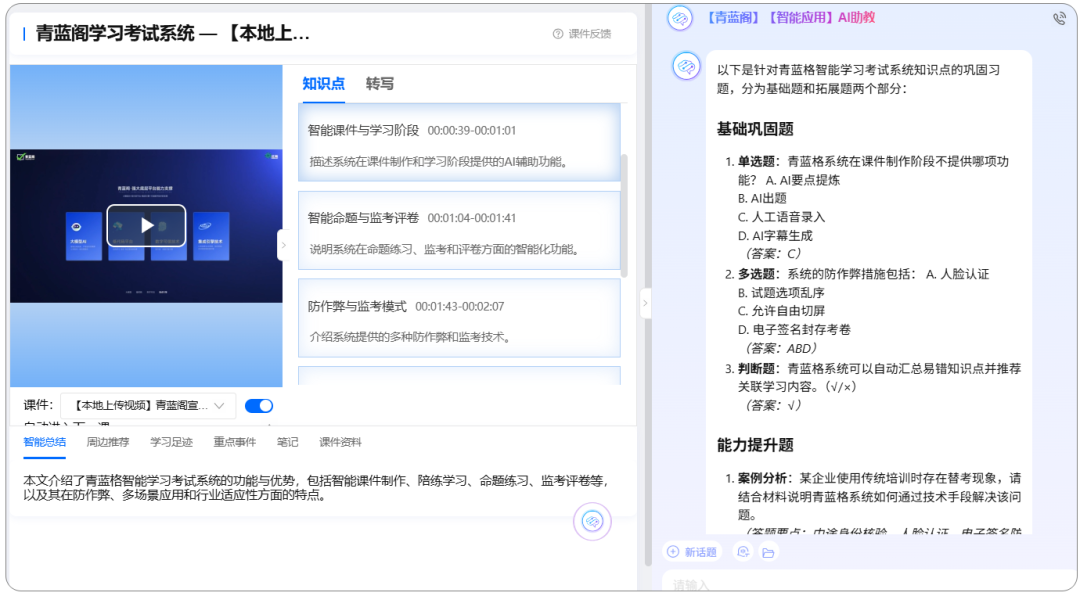The image size is (1080, 607).
Task: Collapse the right chat panel via divider chevron
Action: coord(646,303)
